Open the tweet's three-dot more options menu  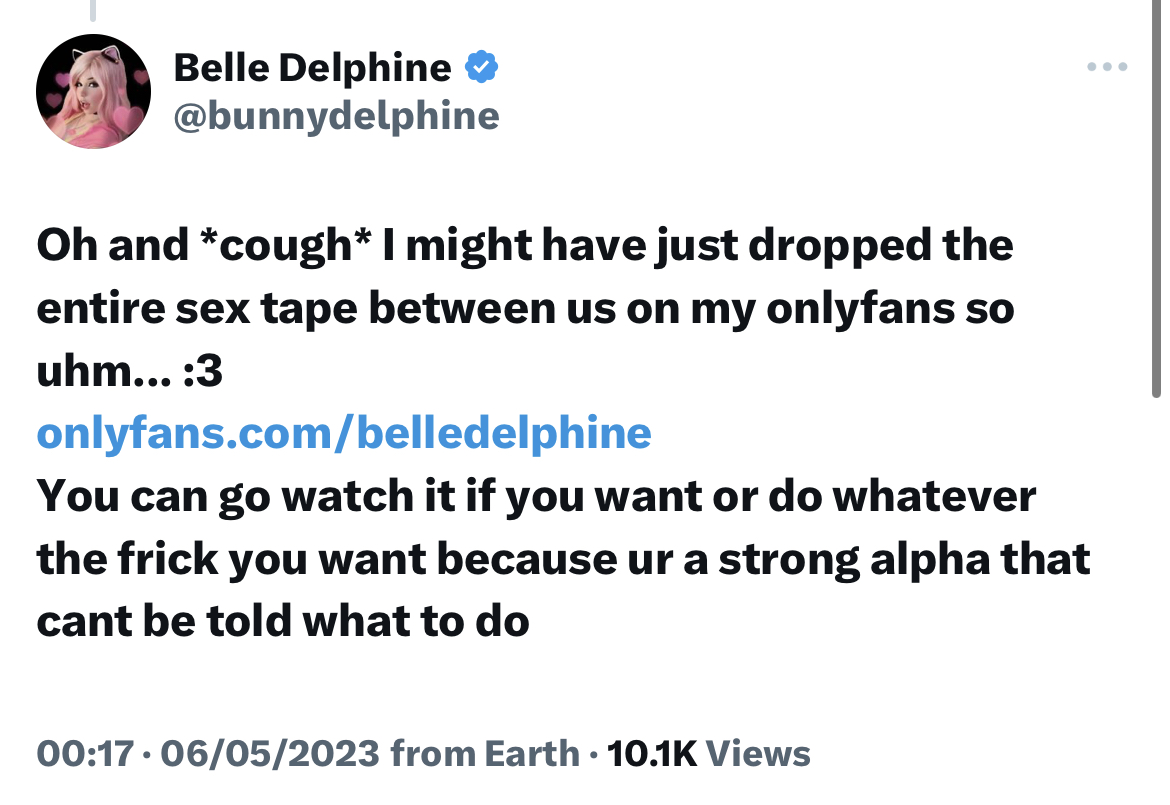point(1108,68)
